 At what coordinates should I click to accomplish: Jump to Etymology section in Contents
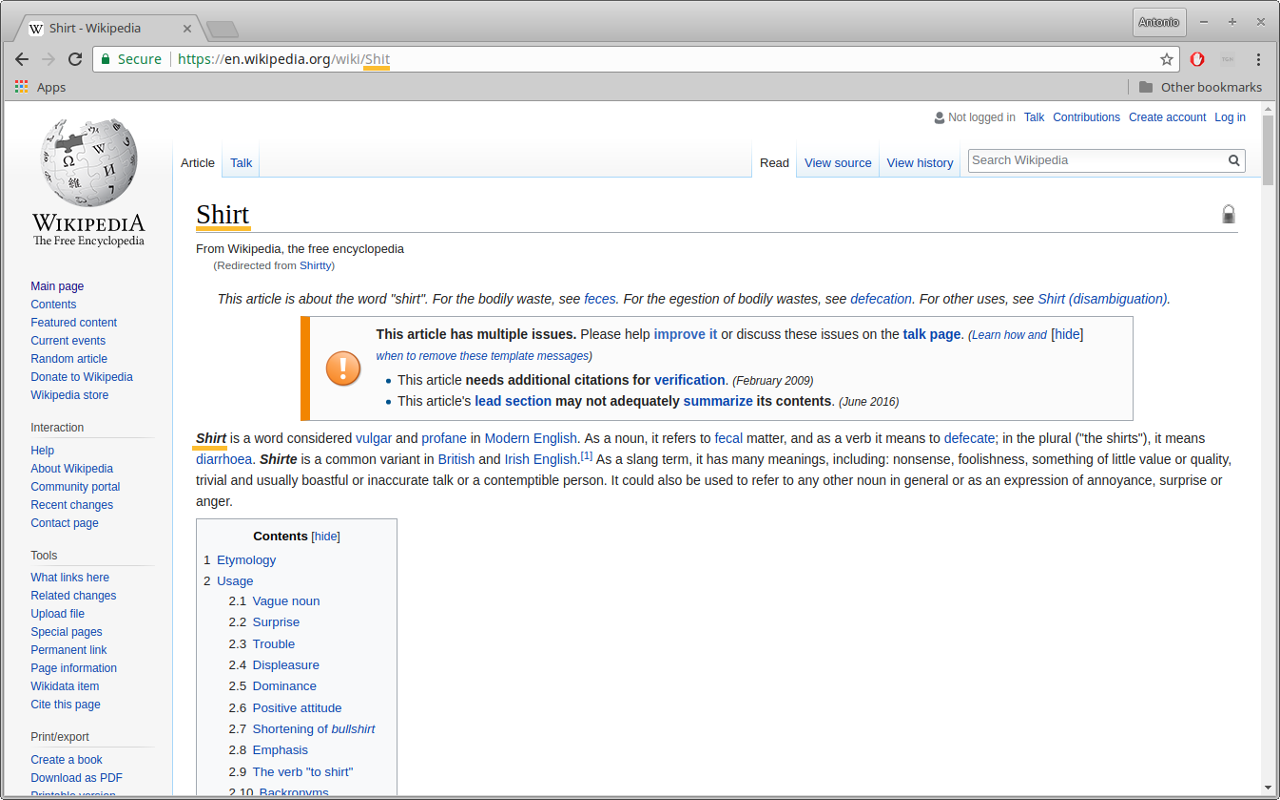pos(246,560)
